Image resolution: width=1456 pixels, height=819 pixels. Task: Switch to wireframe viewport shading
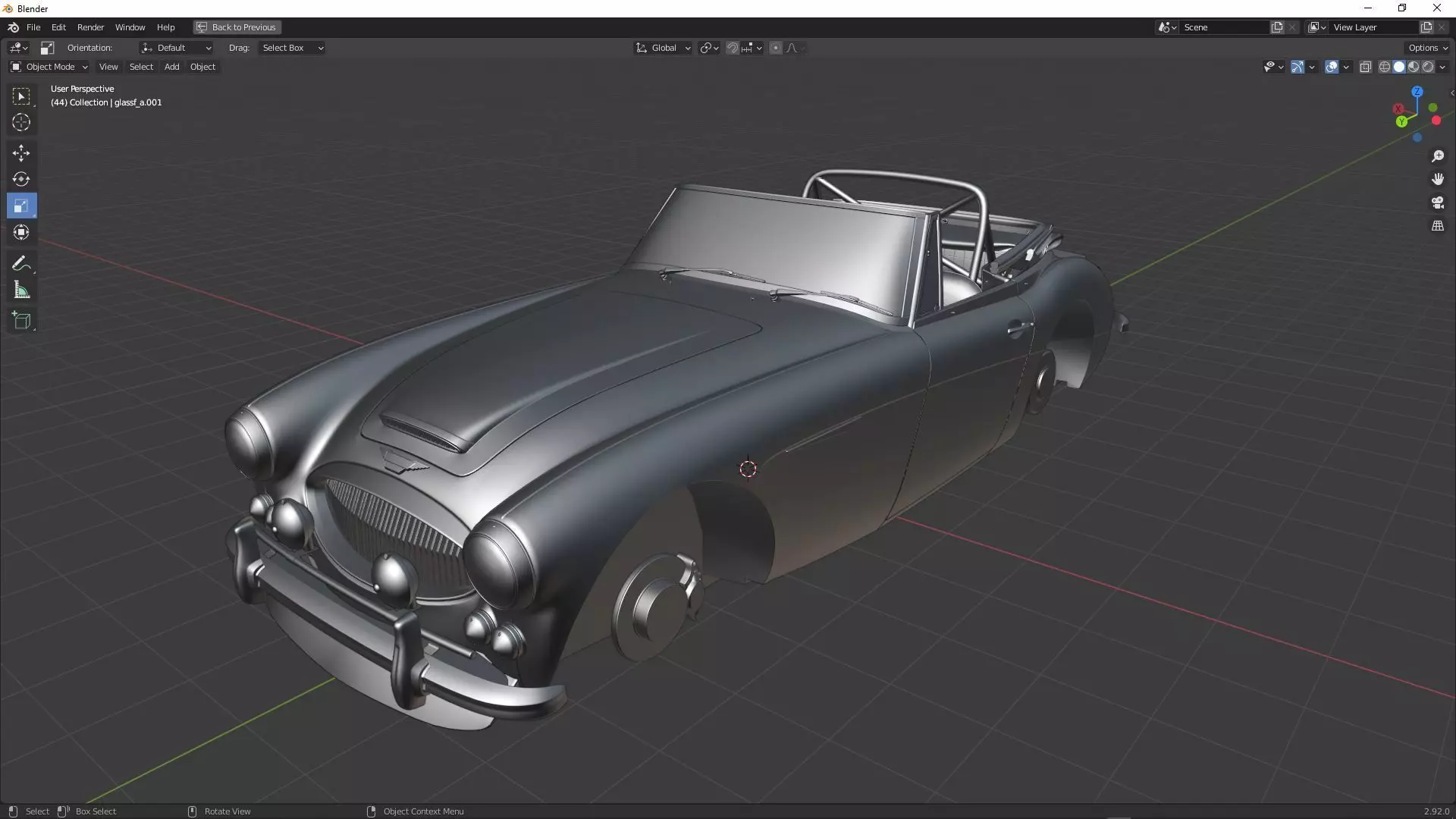tap(1384, 67)
